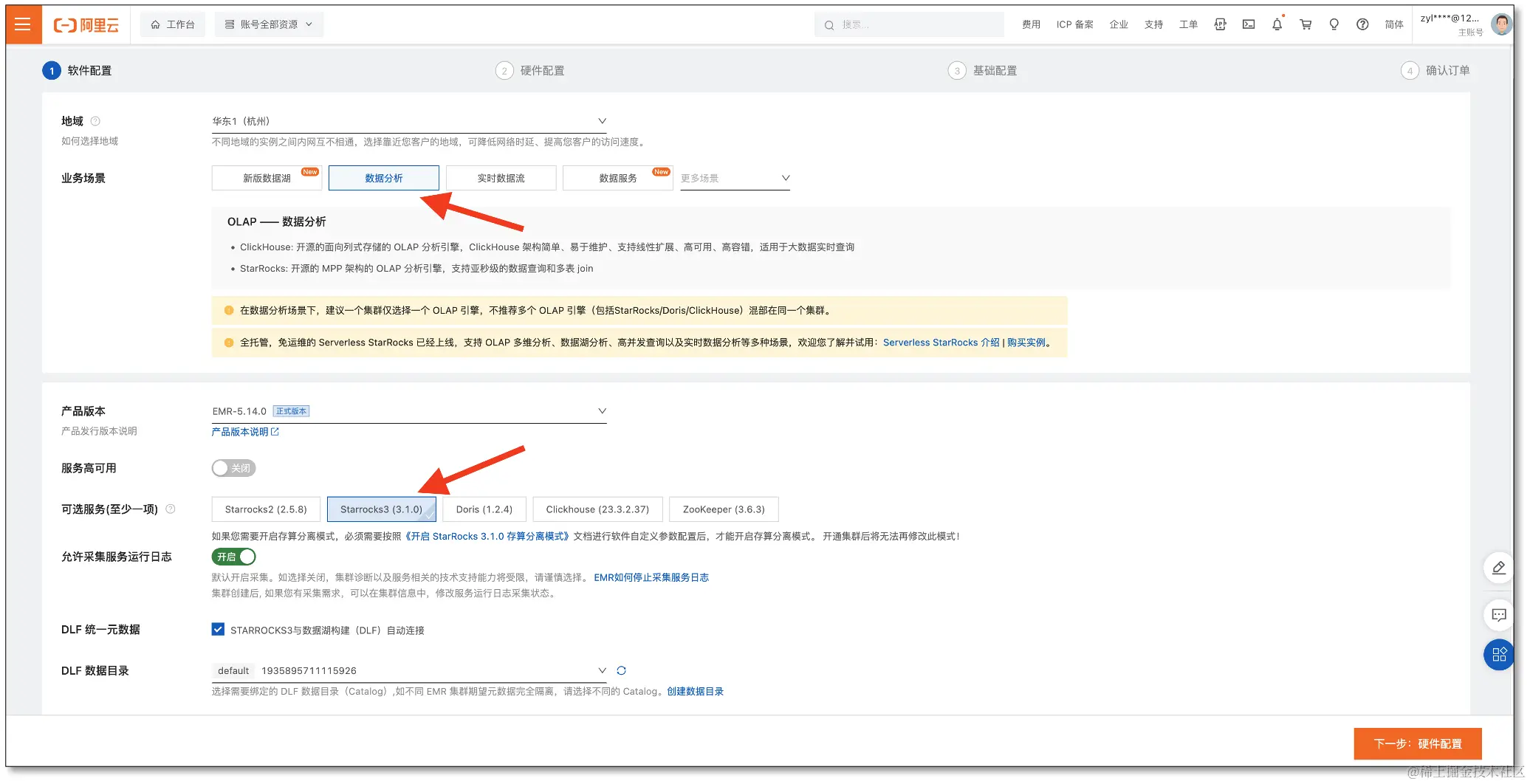
Task: Select Doris (1.2.4) service
Action: [x=484, y=509]
